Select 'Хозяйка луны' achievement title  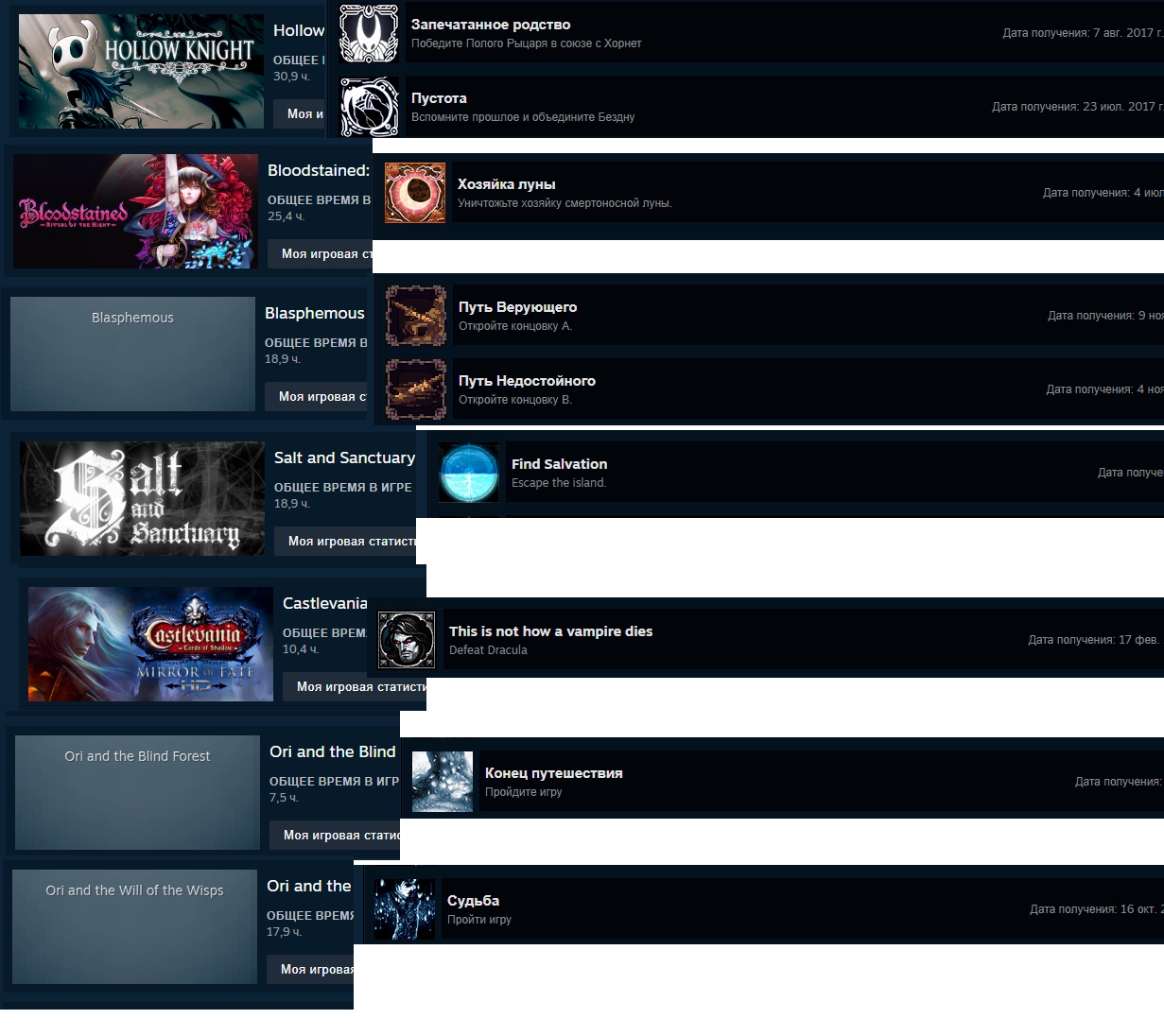coord(507,184)
